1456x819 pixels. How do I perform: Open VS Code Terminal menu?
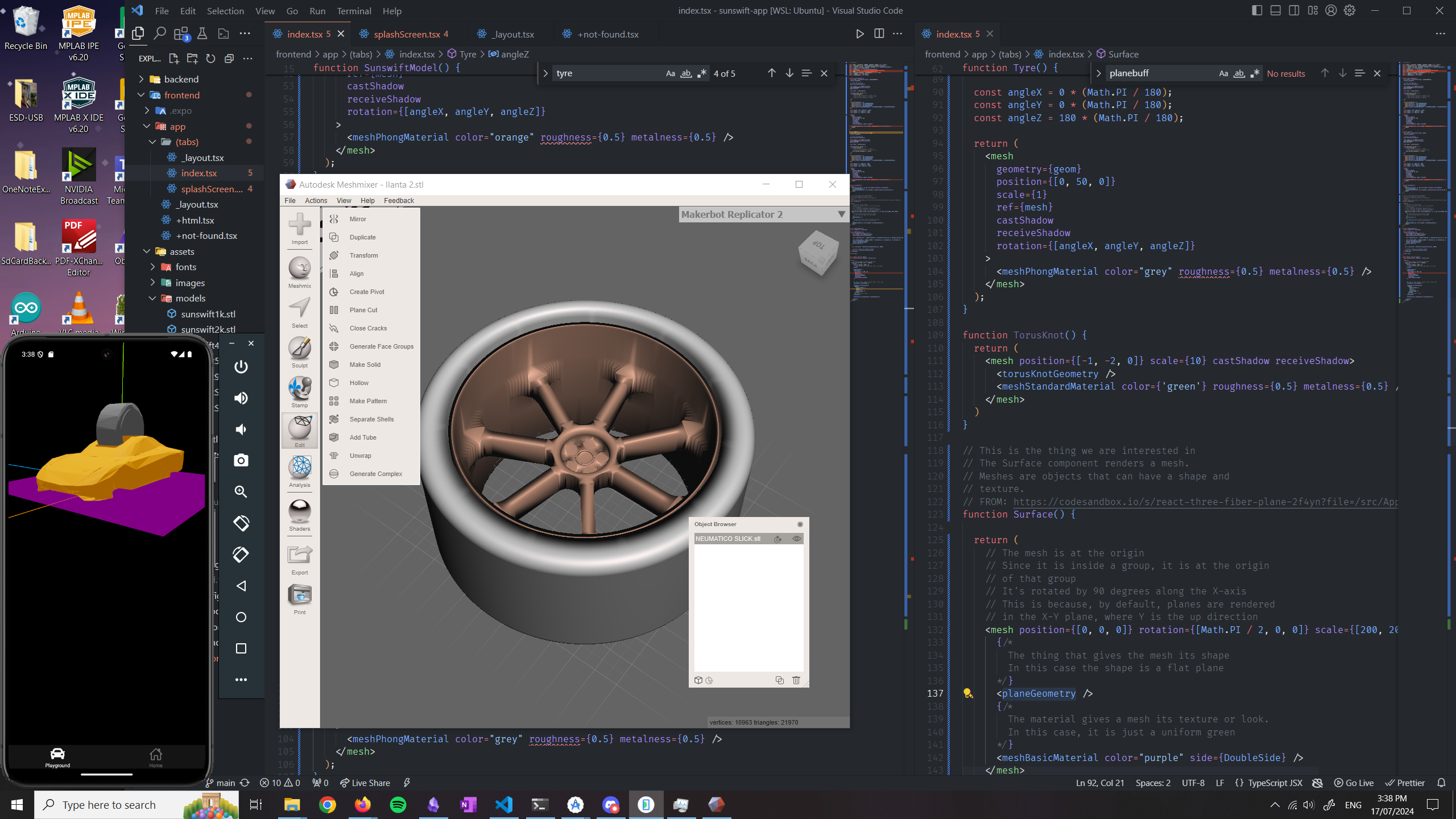click(354, 11)
